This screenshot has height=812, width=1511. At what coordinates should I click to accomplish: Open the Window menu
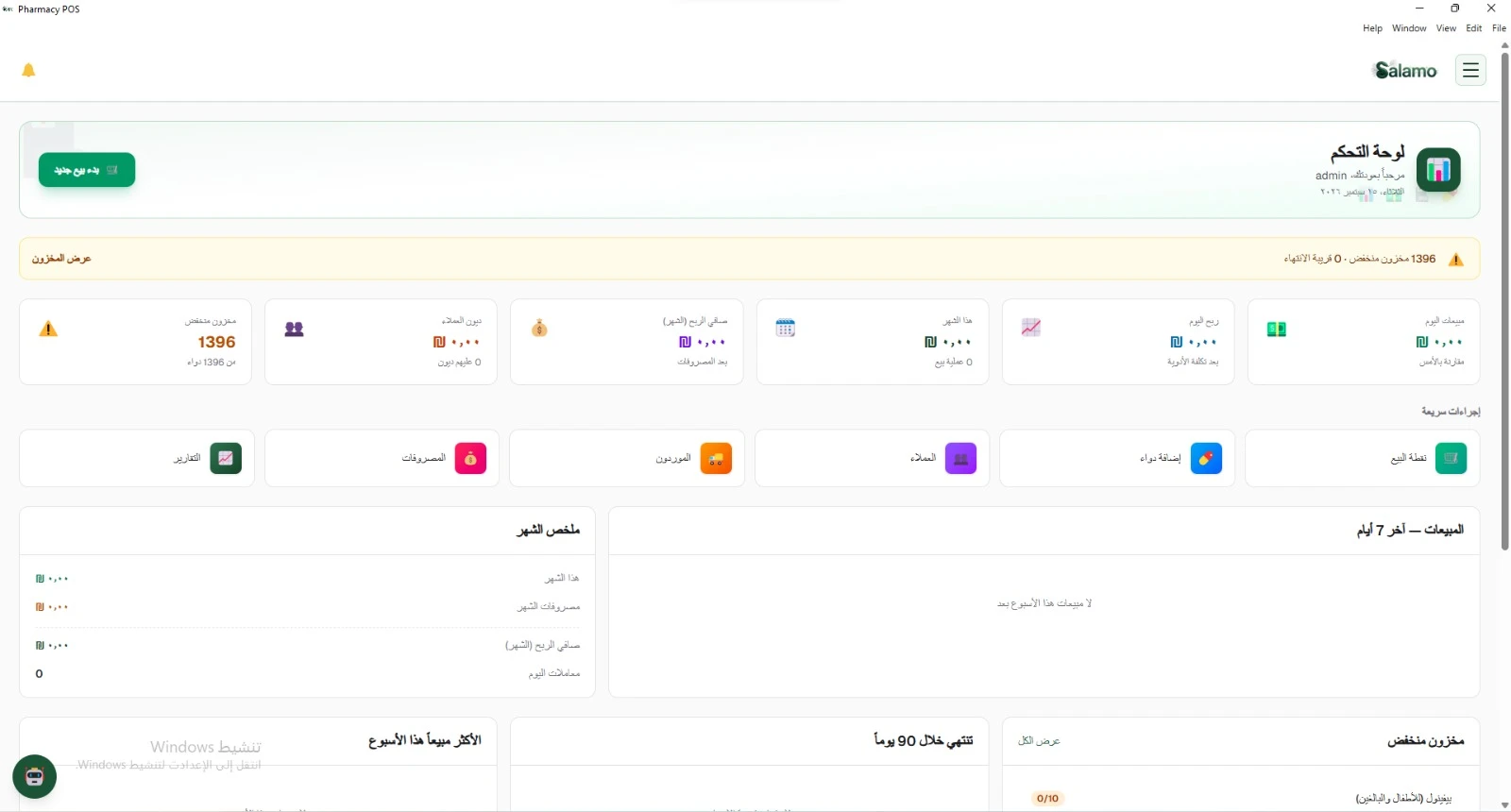[1409, 28]
